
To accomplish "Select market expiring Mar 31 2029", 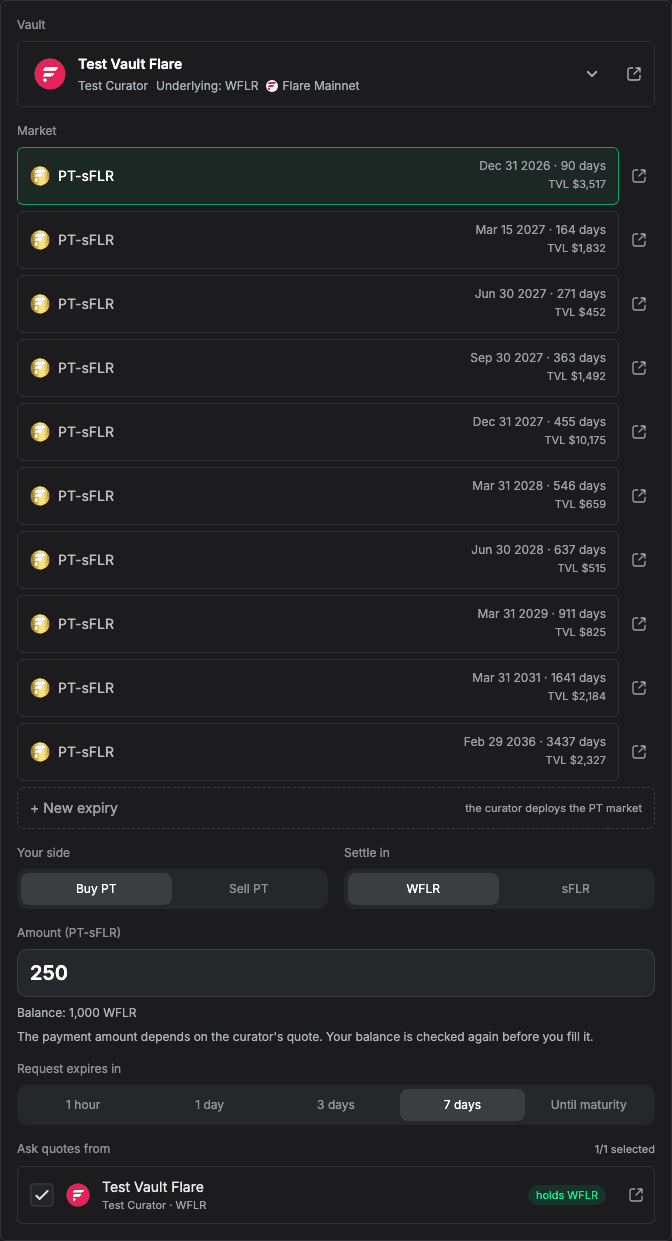I will 318,624.
